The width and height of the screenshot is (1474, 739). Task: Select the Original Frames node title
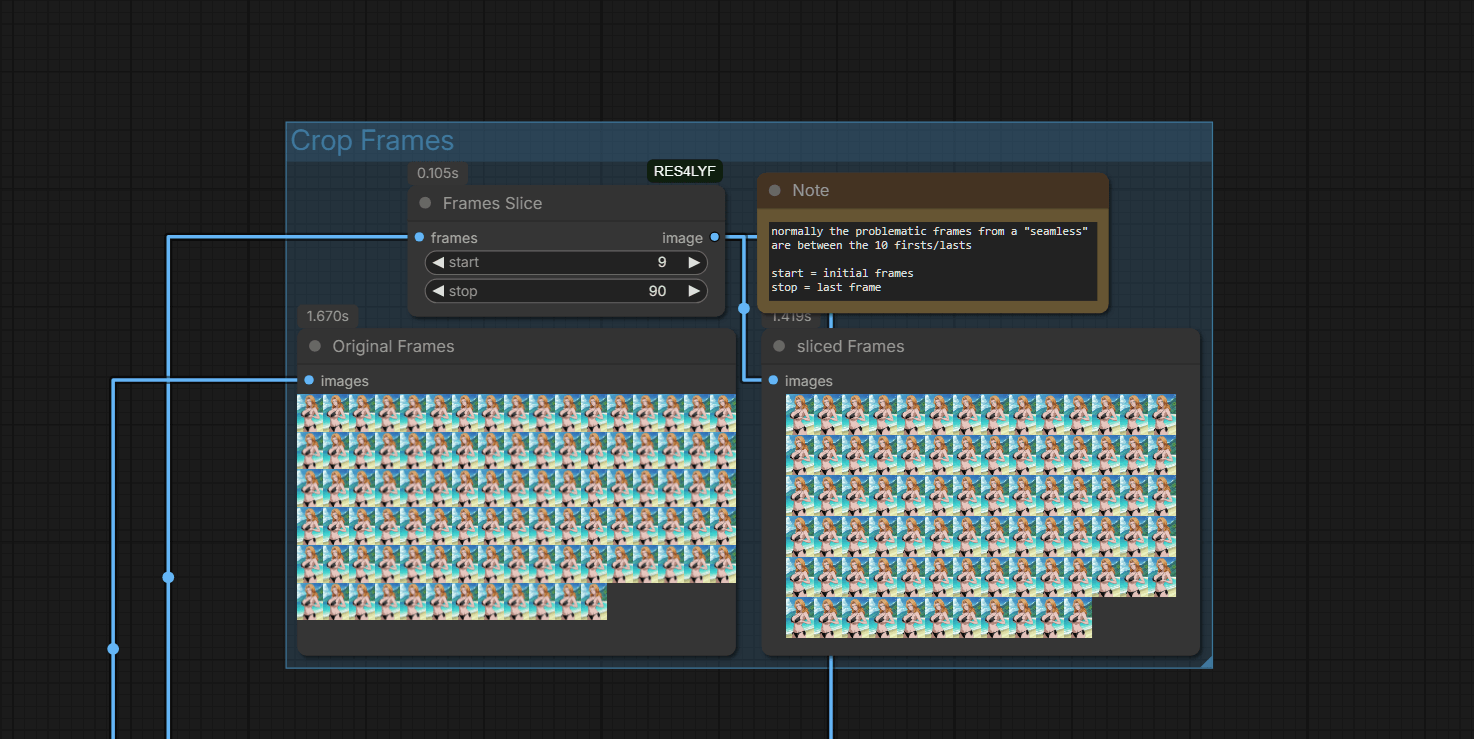[393, 346]
